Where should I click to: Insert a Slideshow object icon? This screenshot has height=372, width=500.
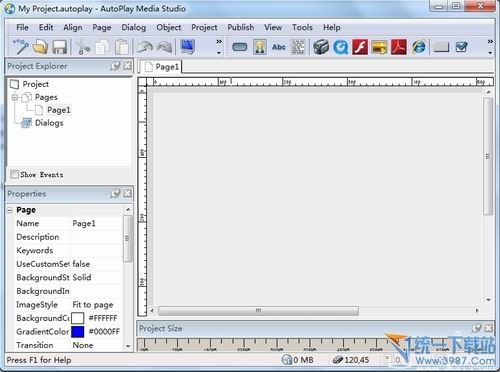379,47
